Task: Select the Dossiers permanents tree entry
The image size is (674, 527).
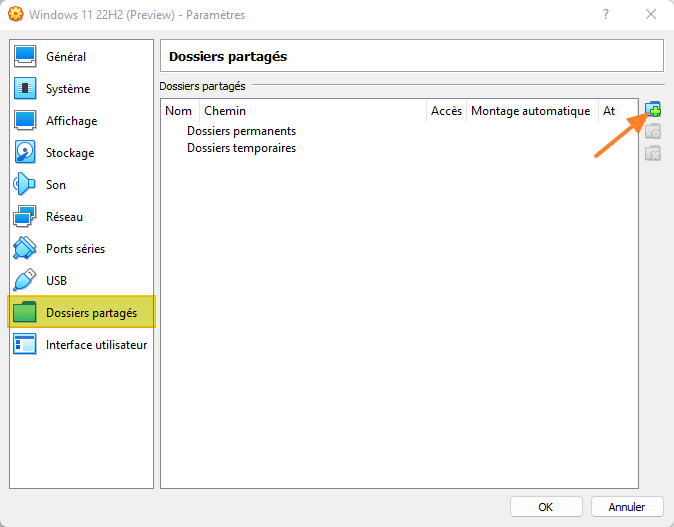Action: 241,131
